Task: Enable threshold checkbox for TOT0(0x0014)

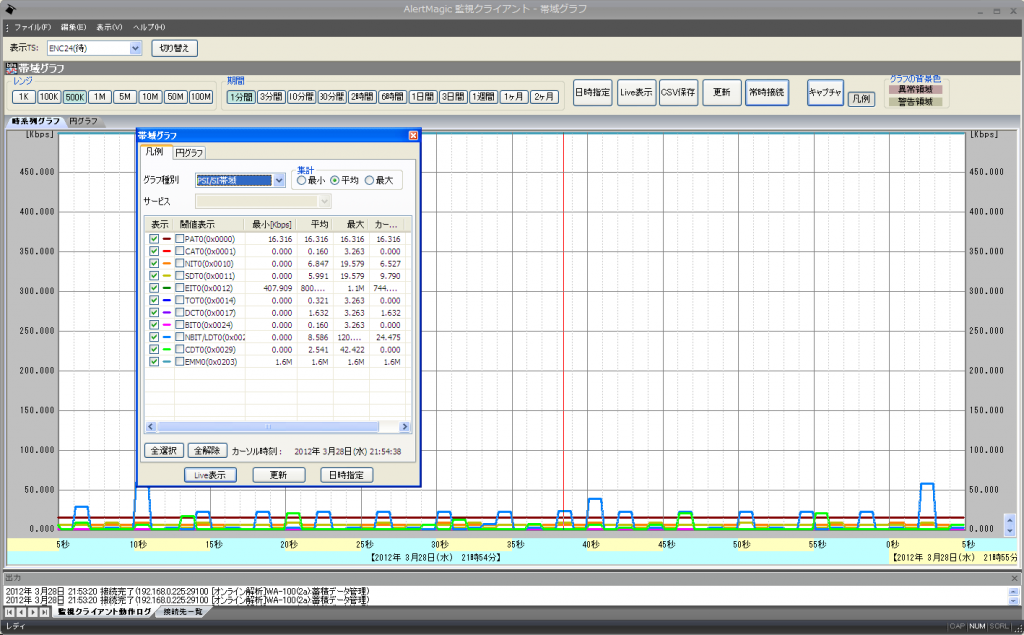Action: point(180,301)
